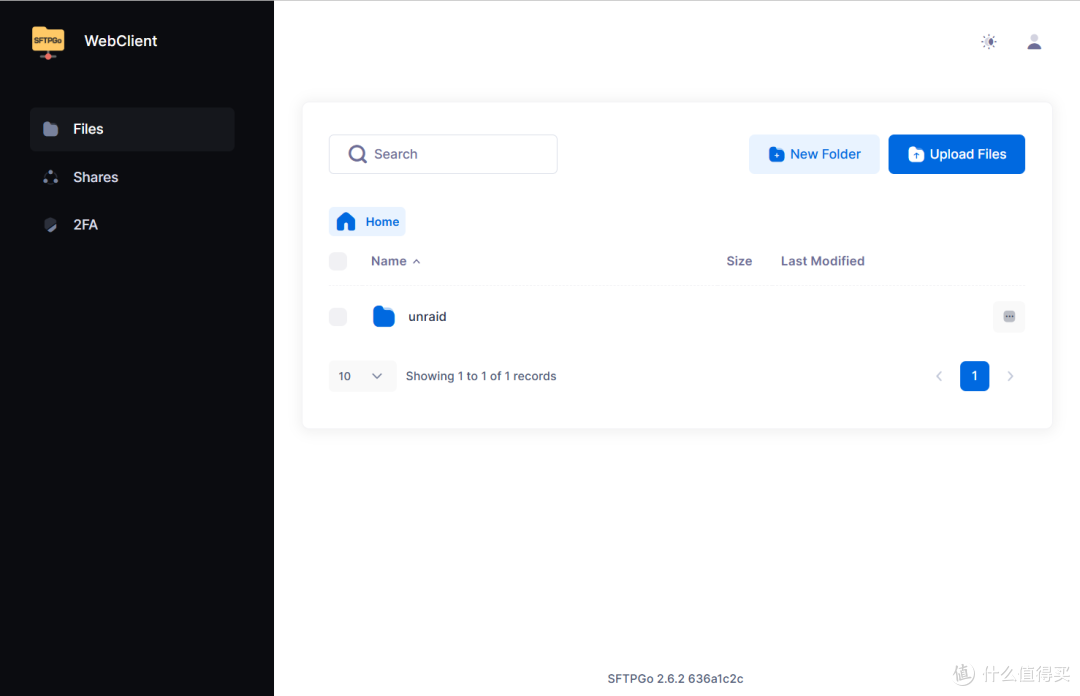Click the 'Showing 1 to 1 of 1 records' text

click(481, 376)
